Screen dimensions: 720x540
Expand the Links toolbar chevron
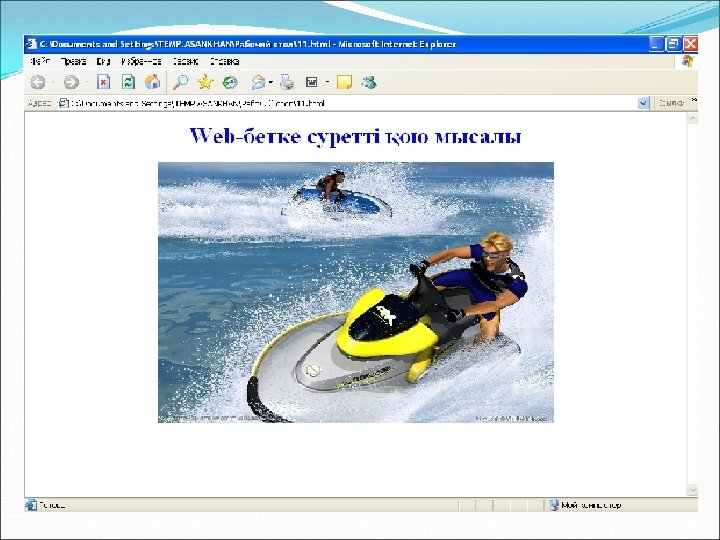[694, 100]
